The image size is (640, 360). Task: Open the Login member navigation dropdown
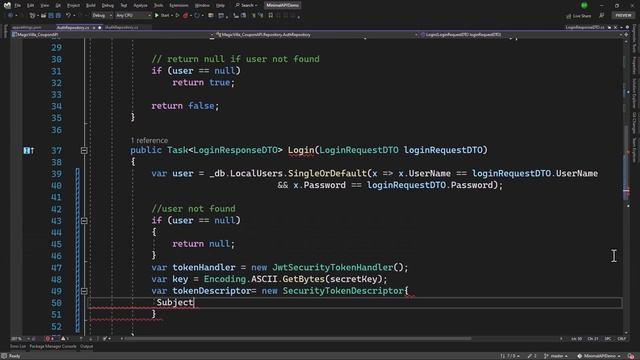520,35
